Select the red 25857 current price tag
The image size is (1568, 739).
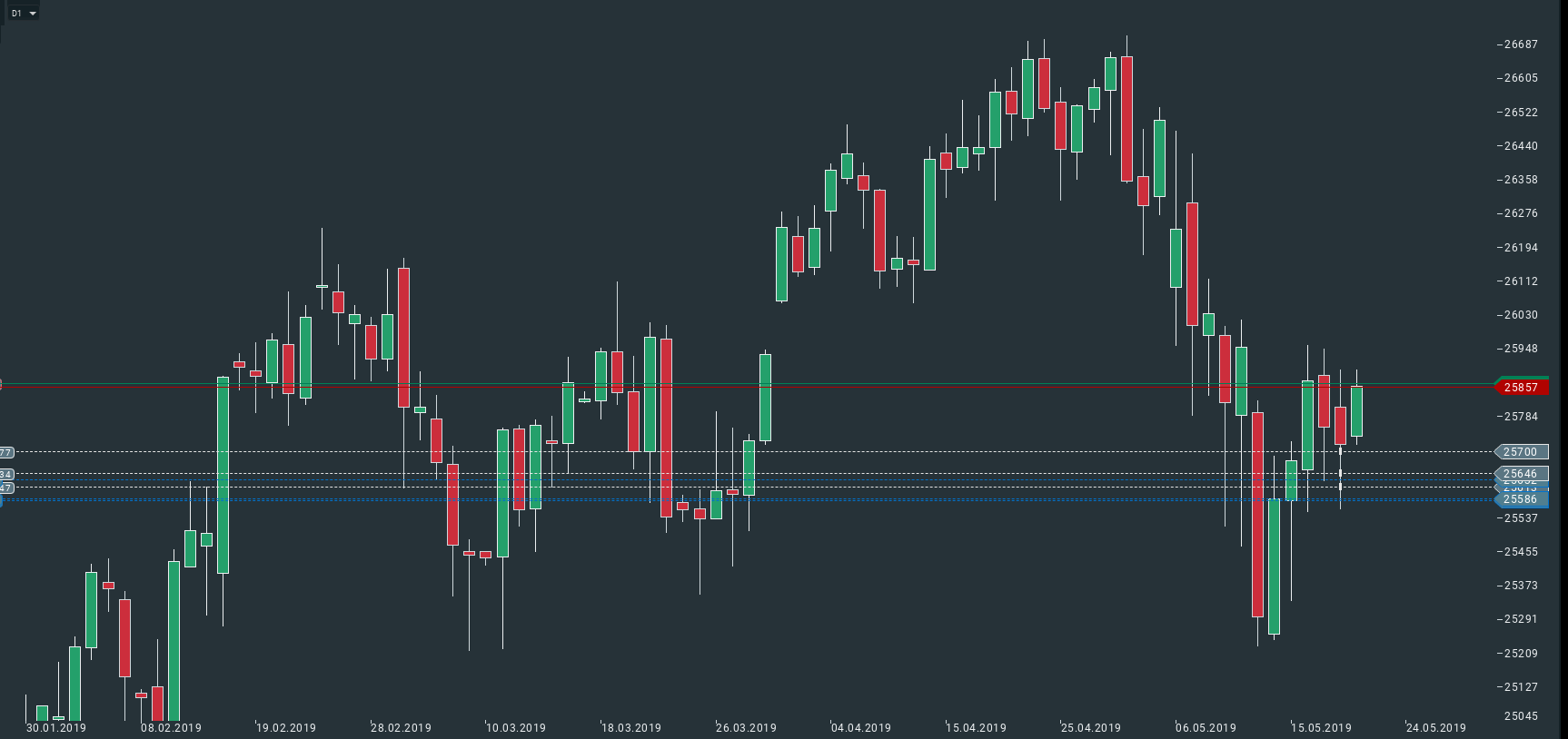1522,388
